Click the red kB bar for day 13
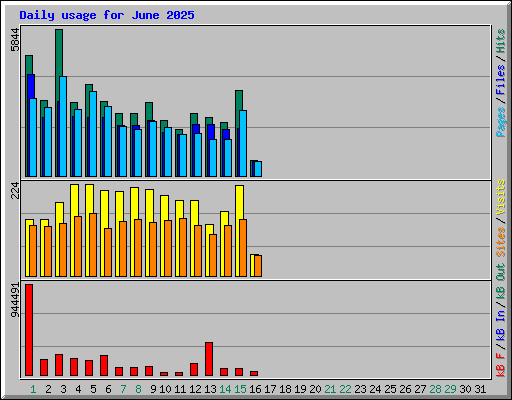Viewport: 512px width, 400px height. pyautogui.click(x=209, y=359)
